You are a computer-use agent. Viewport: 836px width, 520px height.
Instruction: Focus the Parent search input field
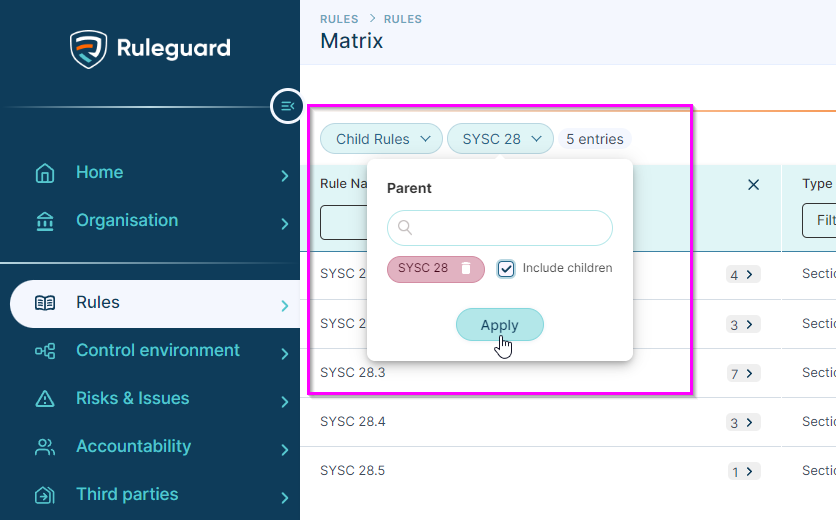coord(500,228)
